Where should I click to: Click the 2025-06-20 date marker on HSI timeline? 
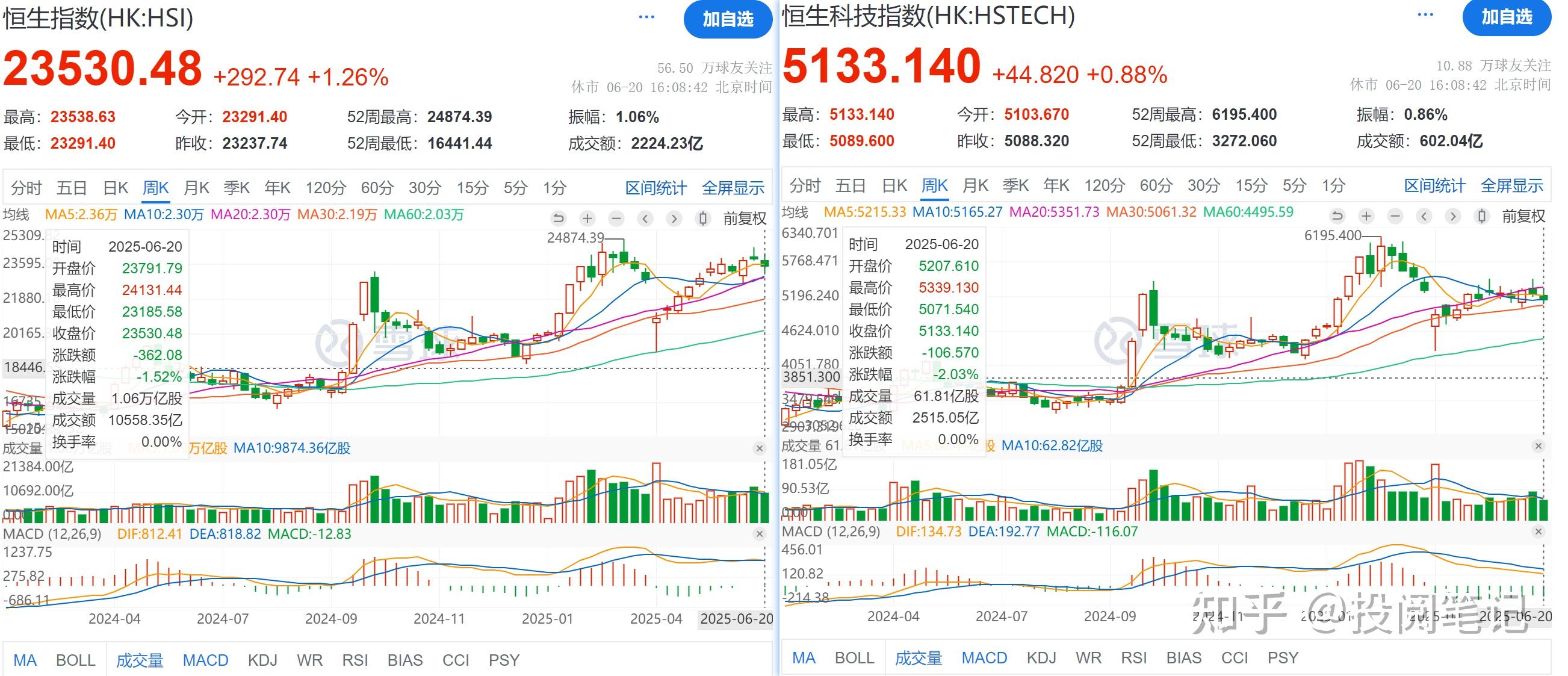point(736,619)
